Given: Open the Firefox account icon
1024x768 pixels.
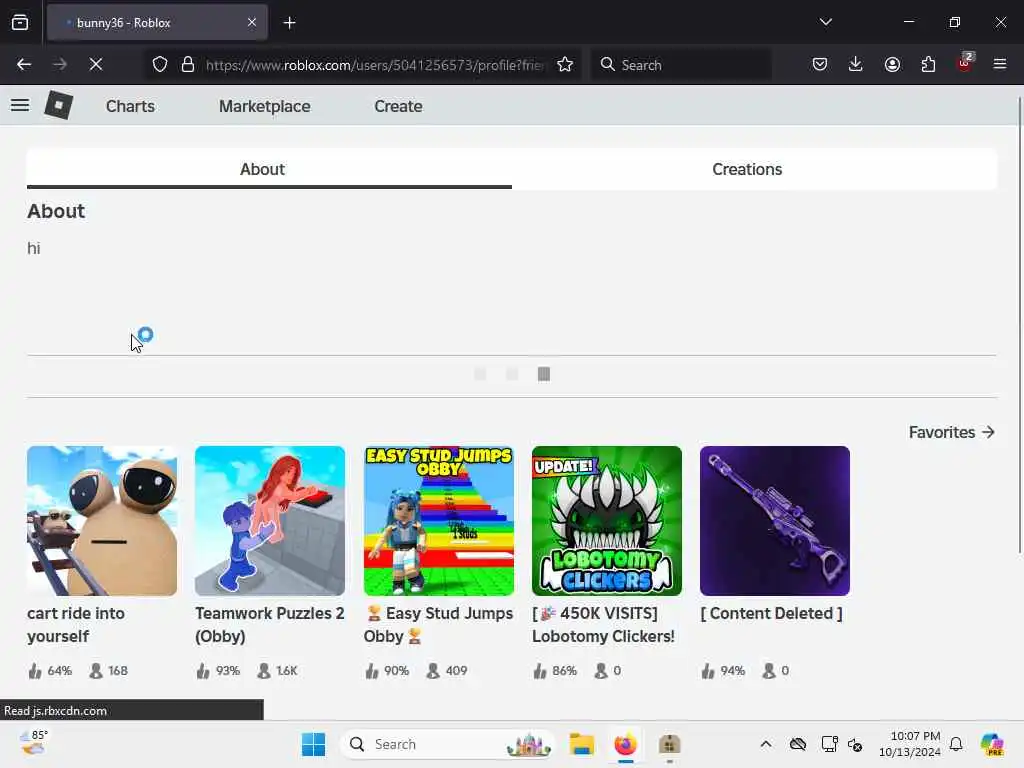Looking at the screenshot, I should [x=892, y=64].
